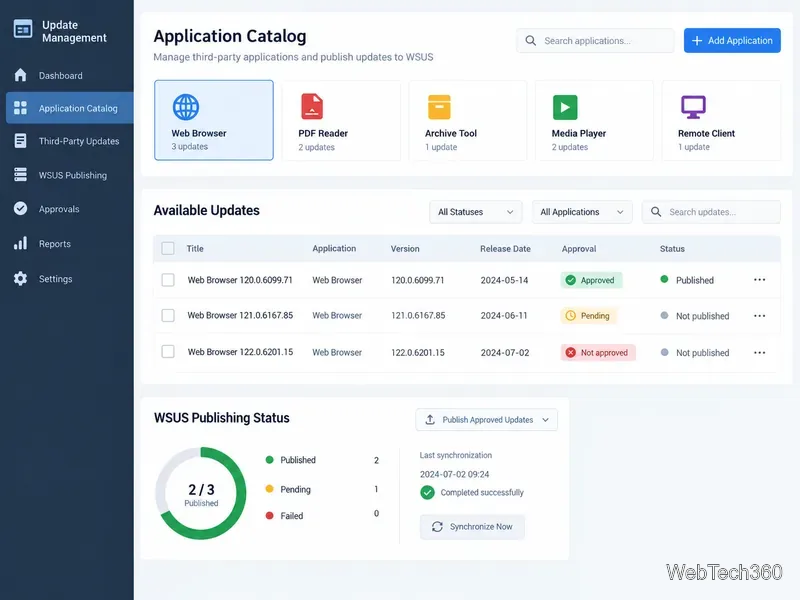Viewport: 800px width, 600px height.
Task: Select the Archive Tool application card
Action: [x=467, y=120]
